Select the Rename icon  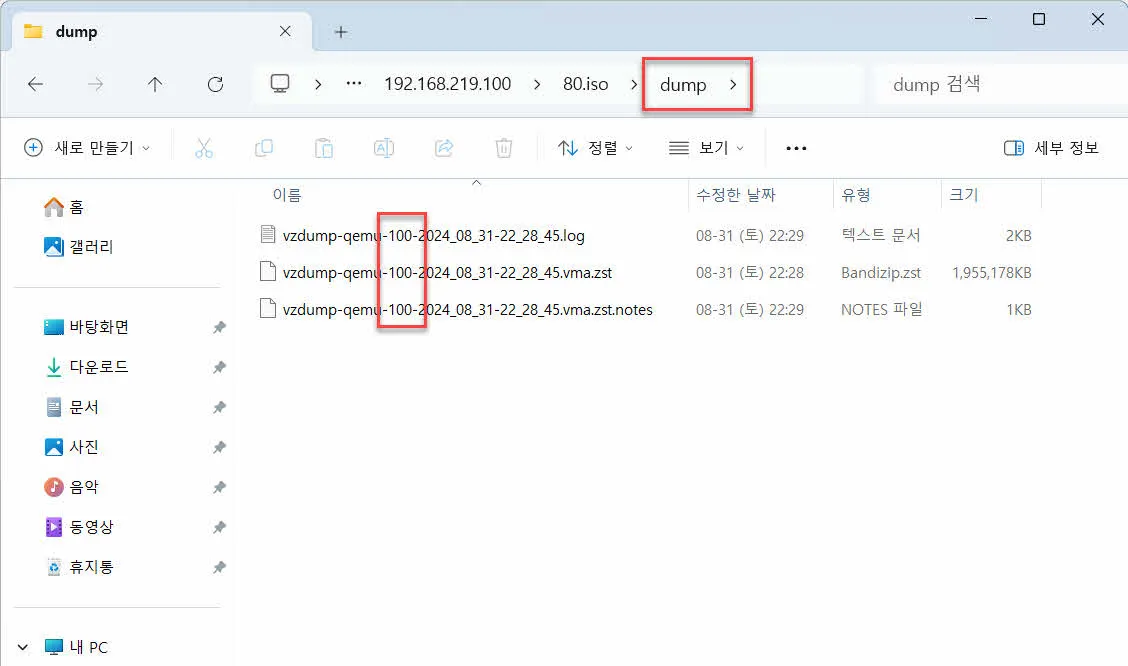384,147
